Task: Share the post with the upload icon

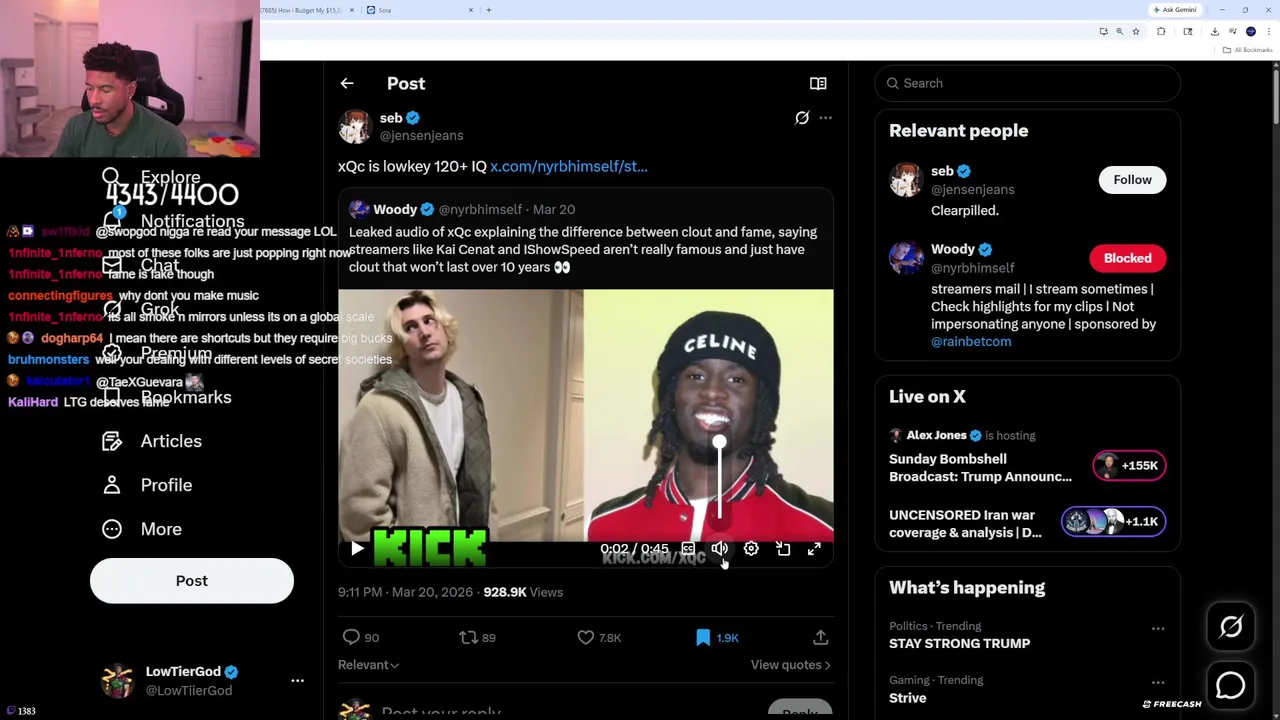Action: pyautogui.click(x=820, y=637)
